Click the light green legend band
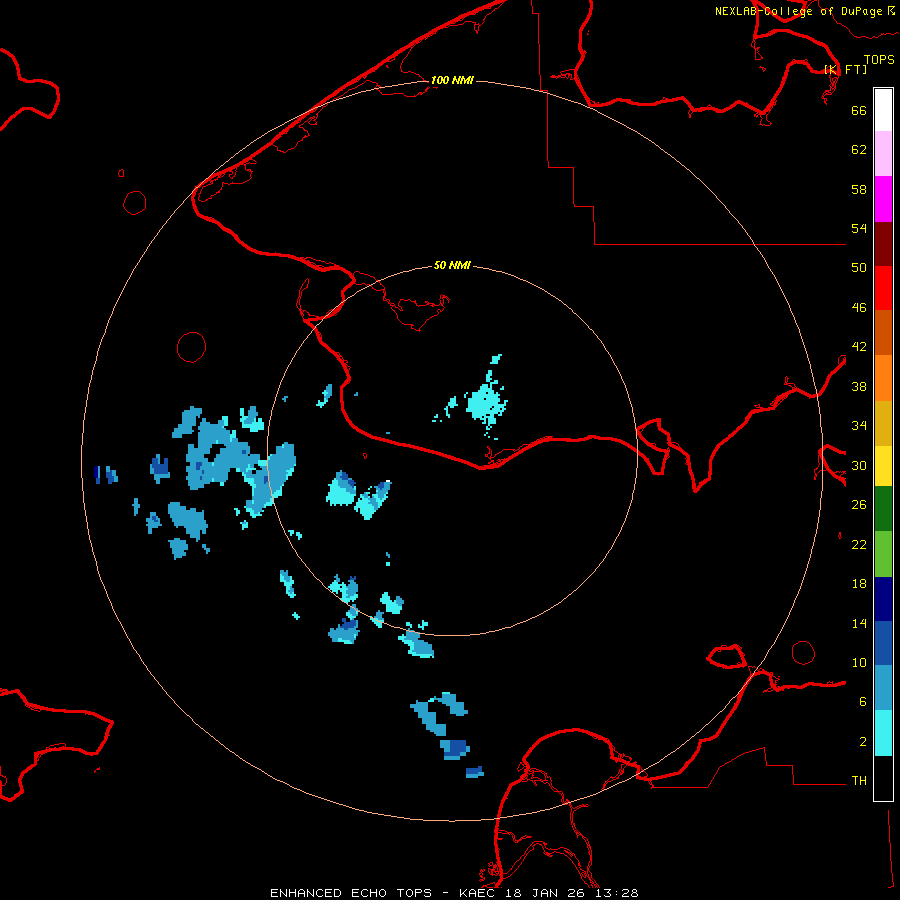Screen dimensions: 900x900 coord(883,554)
